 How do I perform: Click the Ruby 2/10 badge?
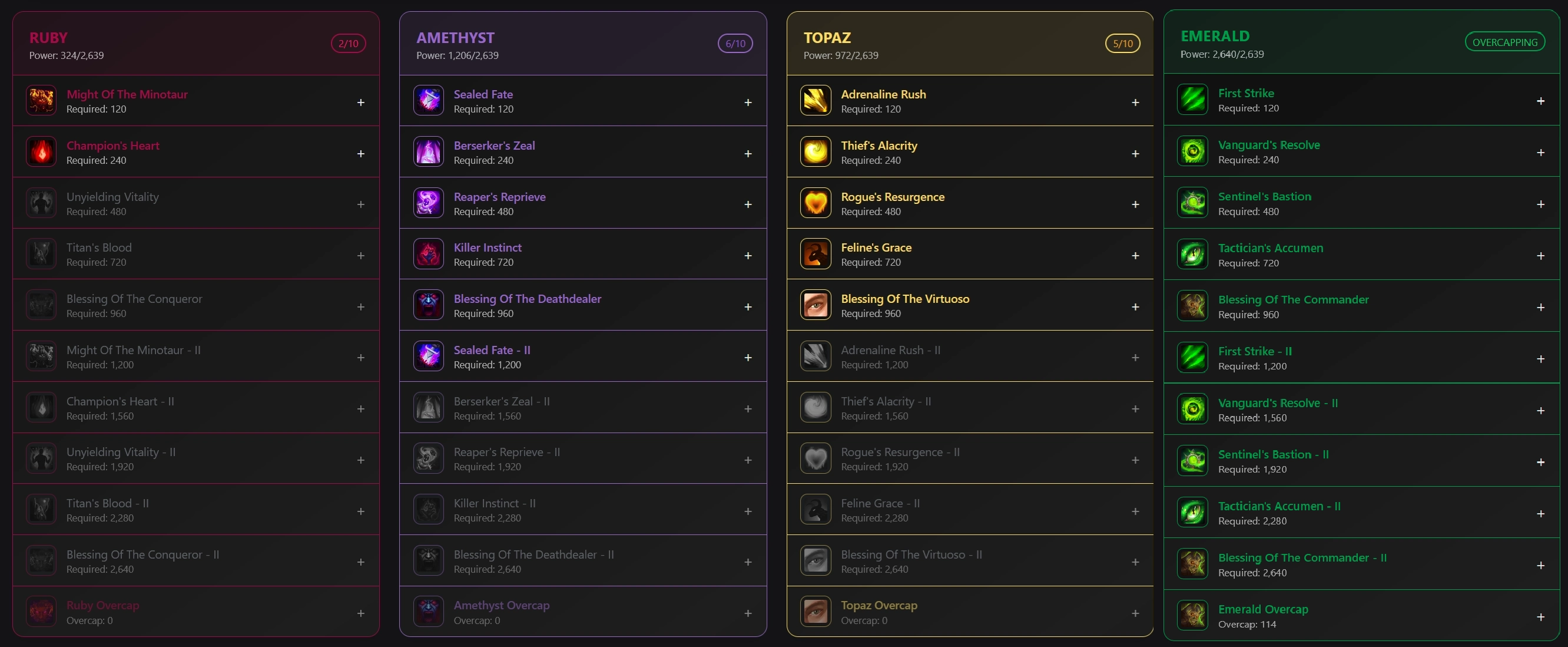pyautogui.click(x=348, y=44)
